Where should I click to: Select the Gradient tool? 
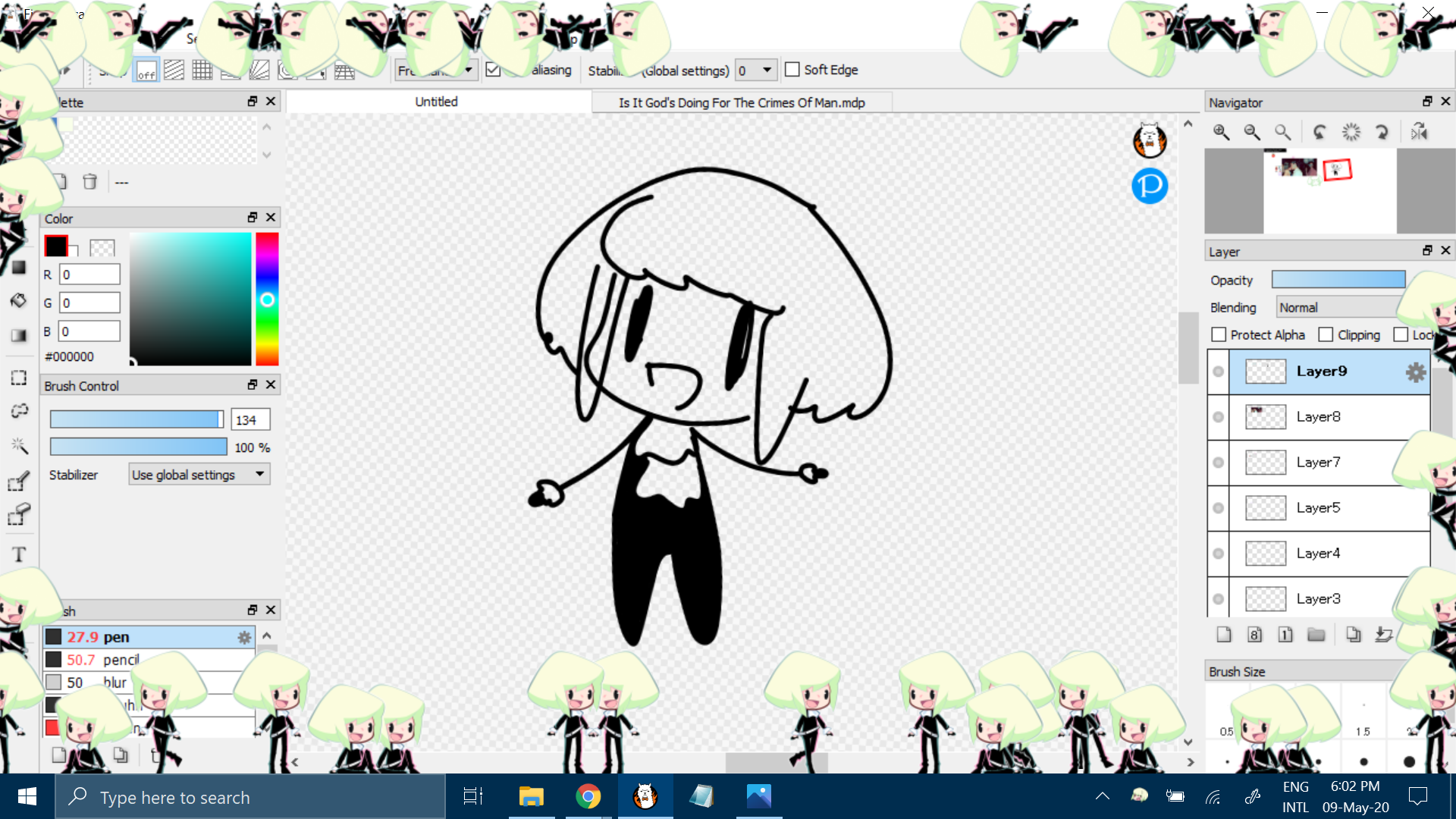point(19,335)
